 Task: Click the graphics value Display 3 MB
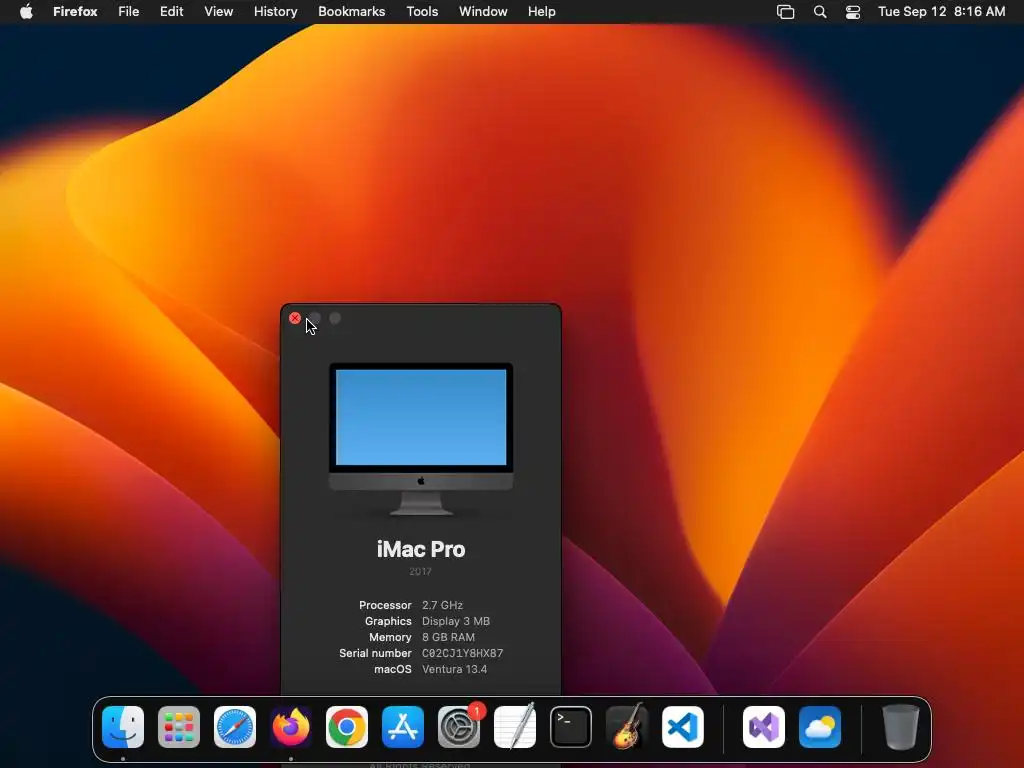click(456, 621)
